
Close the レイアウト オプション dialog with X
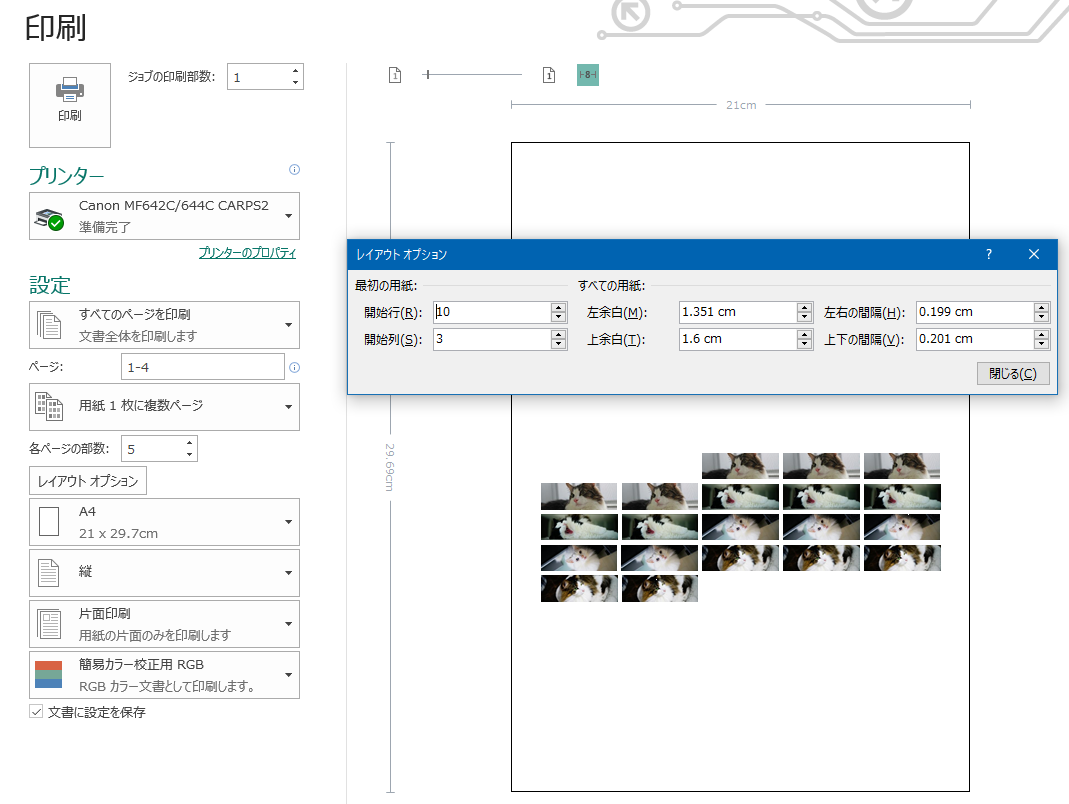coord(1034,254)
